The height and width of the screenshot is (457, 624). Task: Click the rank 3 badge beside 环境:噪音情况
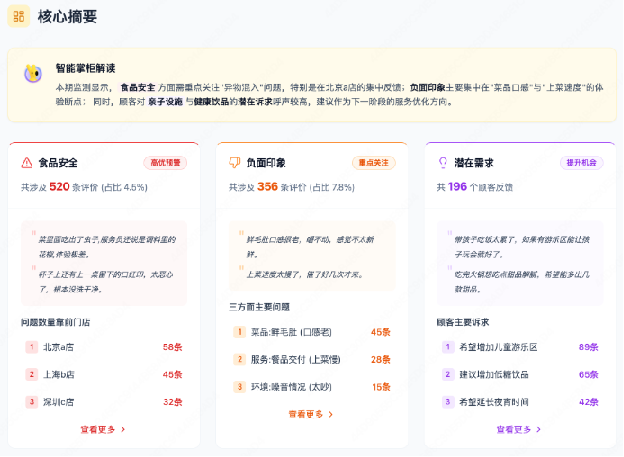(x=239, y=386)
